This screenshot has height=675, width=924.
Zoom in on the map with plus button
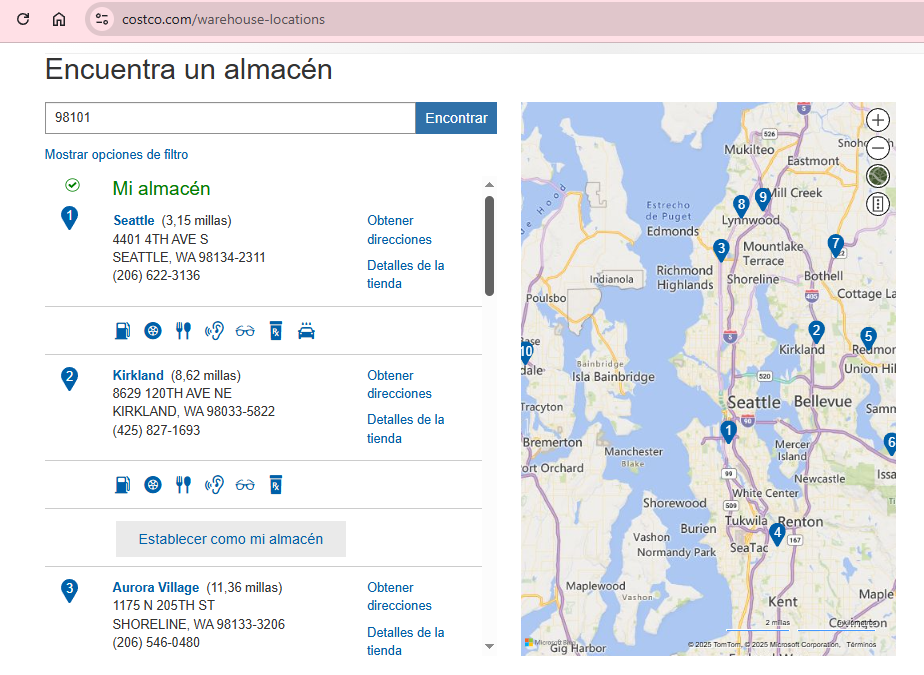tap(877, 120)
